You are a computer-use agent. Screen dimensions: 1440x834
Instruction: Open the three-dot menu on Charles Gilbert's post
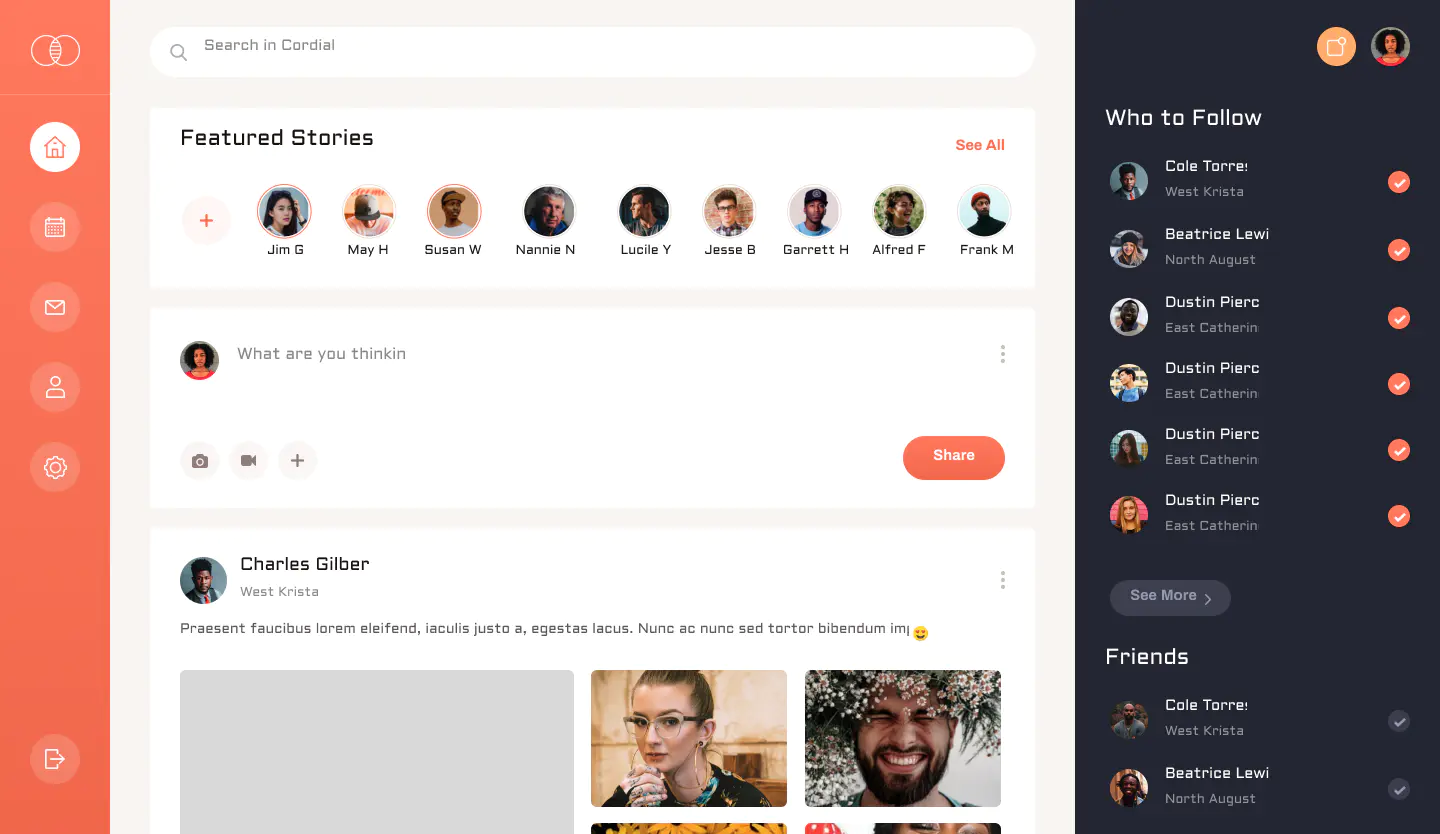point(1002,580)
